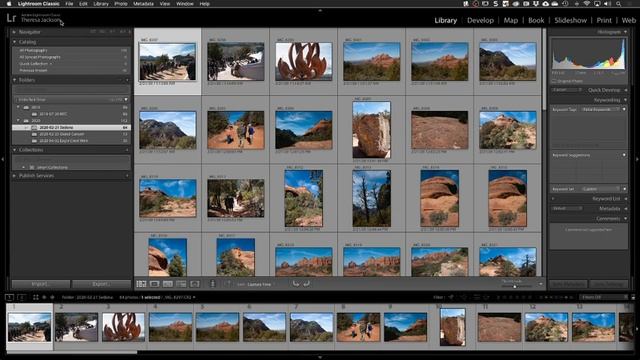Collapse the Keywording panel
This screenshot has height=360, width=640.
coord(625,100)
